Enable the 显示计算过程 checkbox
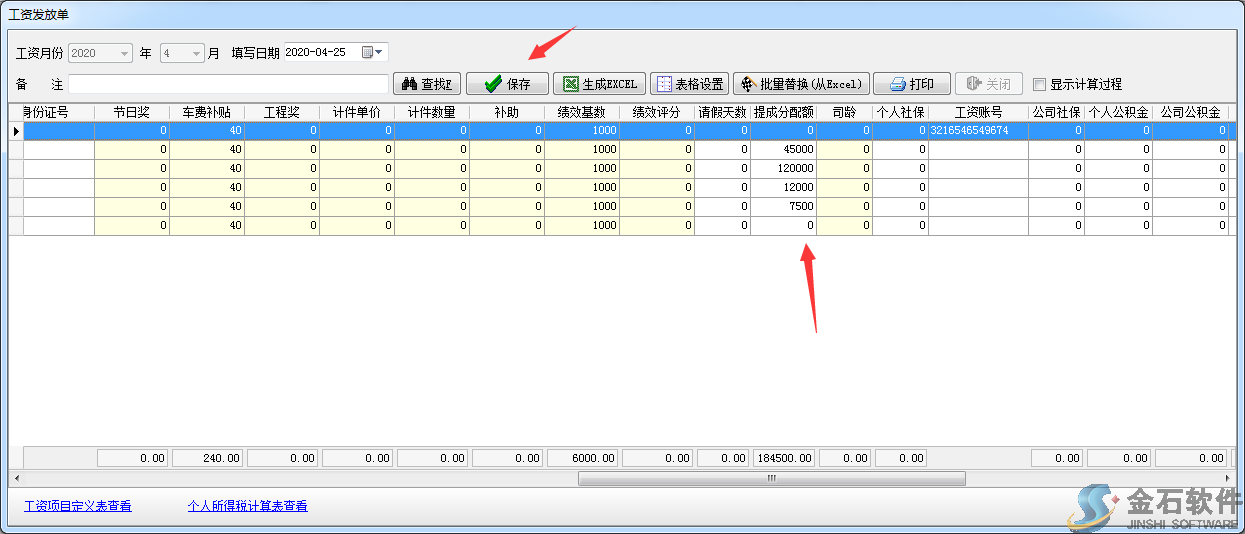 1040,85
